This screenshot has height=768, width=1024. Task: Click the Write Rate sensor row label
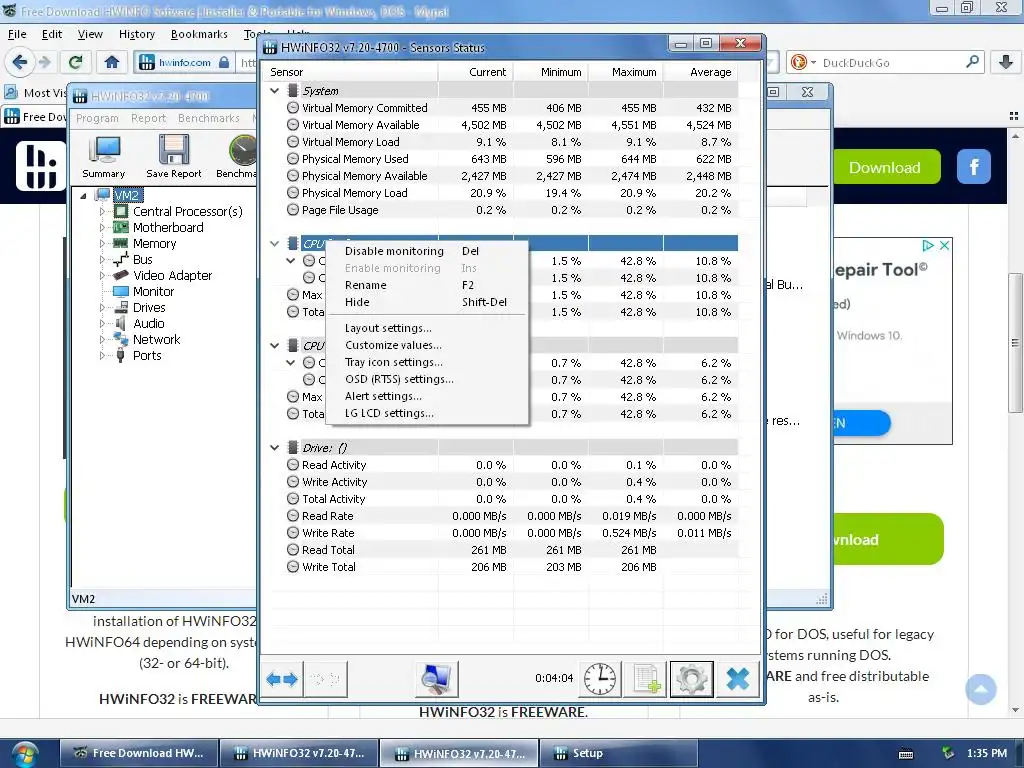coord(328,533)
